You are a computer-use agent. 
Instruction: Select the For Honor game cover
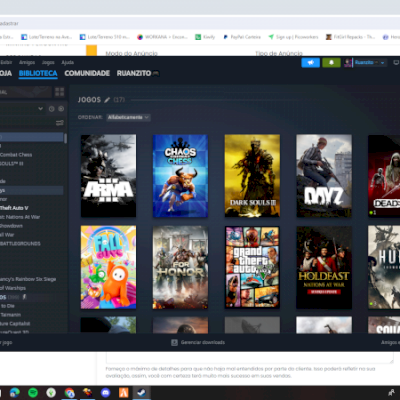pyautogui.click(x=180, y=267)
